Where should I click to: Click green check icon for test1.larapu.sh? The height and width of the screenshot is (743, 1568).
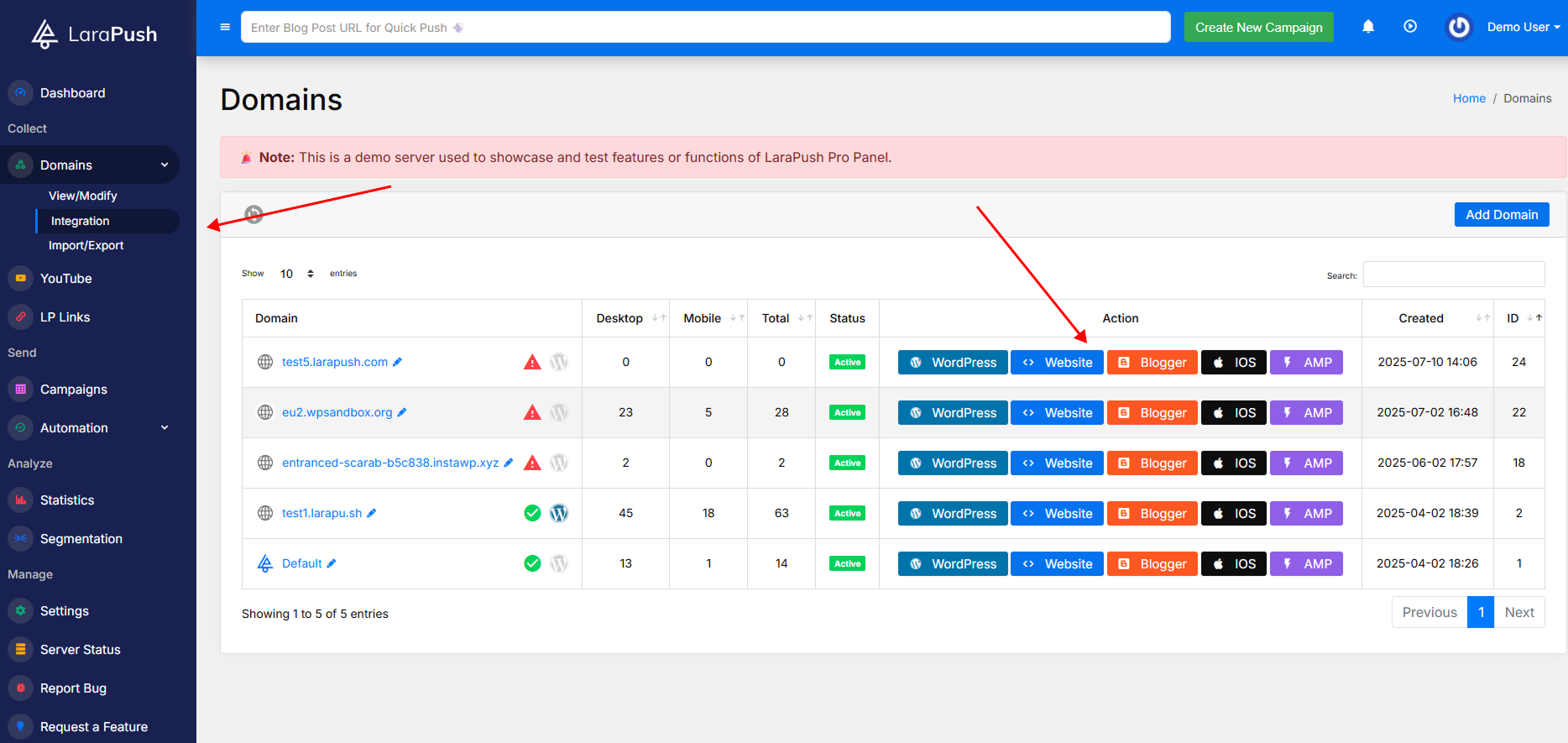click(x=532, y=513)
